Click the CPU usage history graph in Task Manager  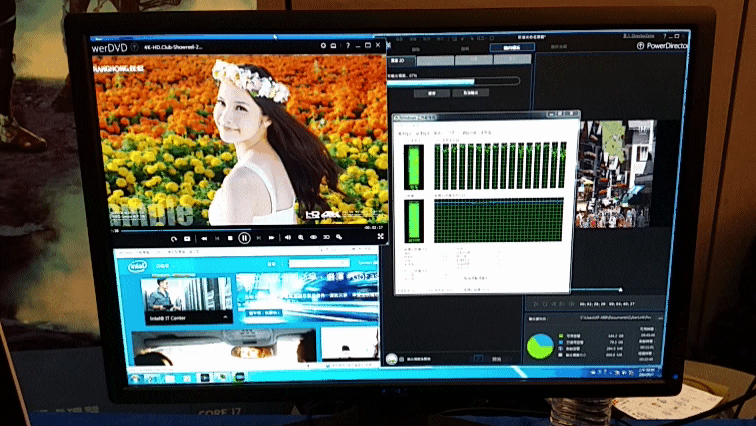tap(500, 165)
